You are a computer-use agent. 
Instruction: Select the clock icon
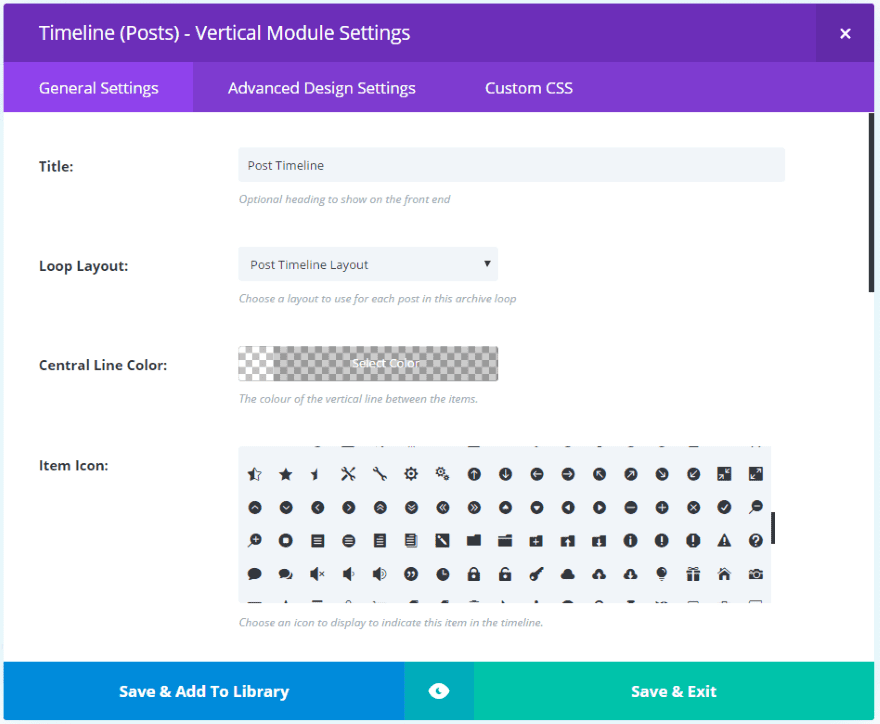point(443,574)
